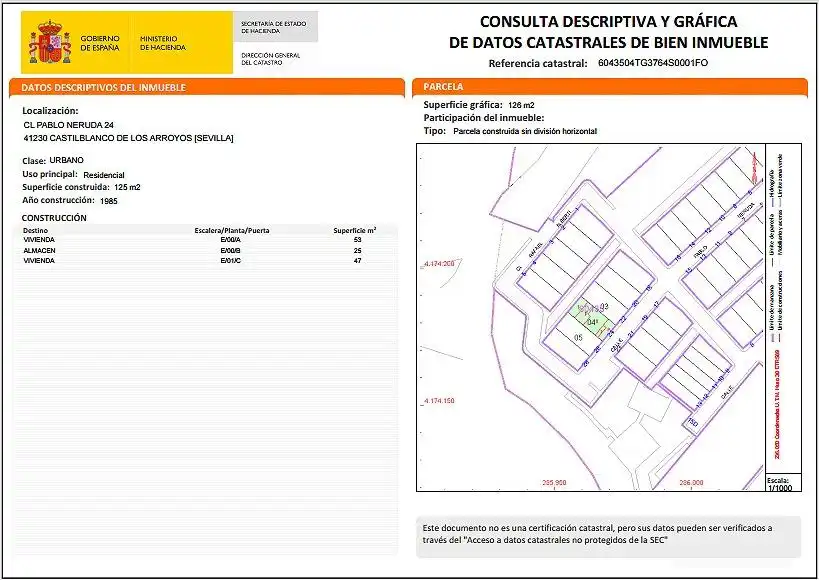Click the 'CONSTRUCCIÓN' heading
The width and height of the screenshot is (819, 580).
54,218
